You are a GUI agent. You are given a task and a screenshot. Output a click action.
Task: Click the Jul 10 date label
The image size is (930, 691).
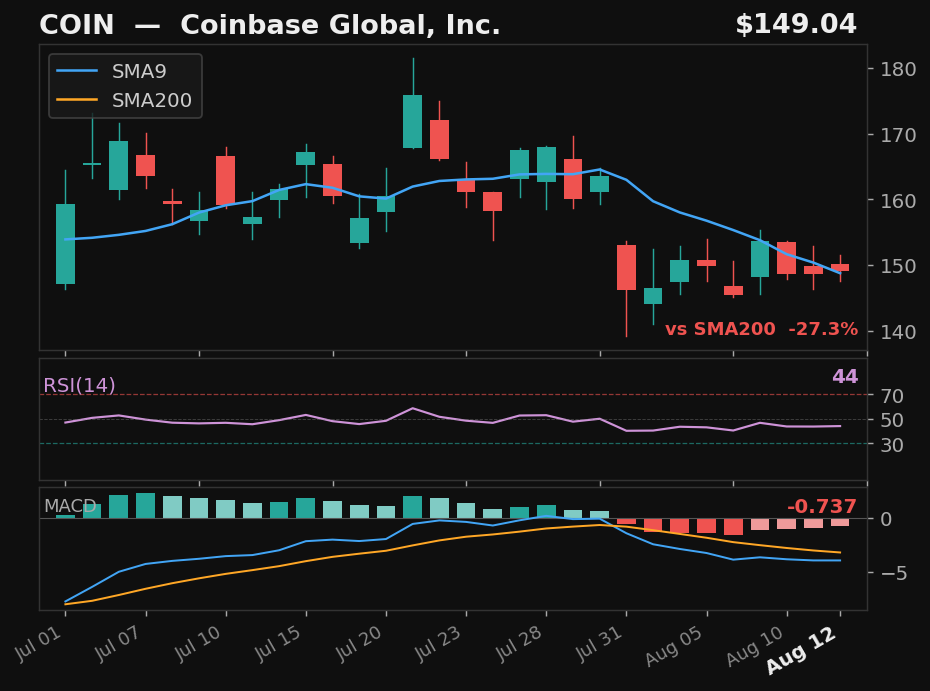(x=198, y=643)
